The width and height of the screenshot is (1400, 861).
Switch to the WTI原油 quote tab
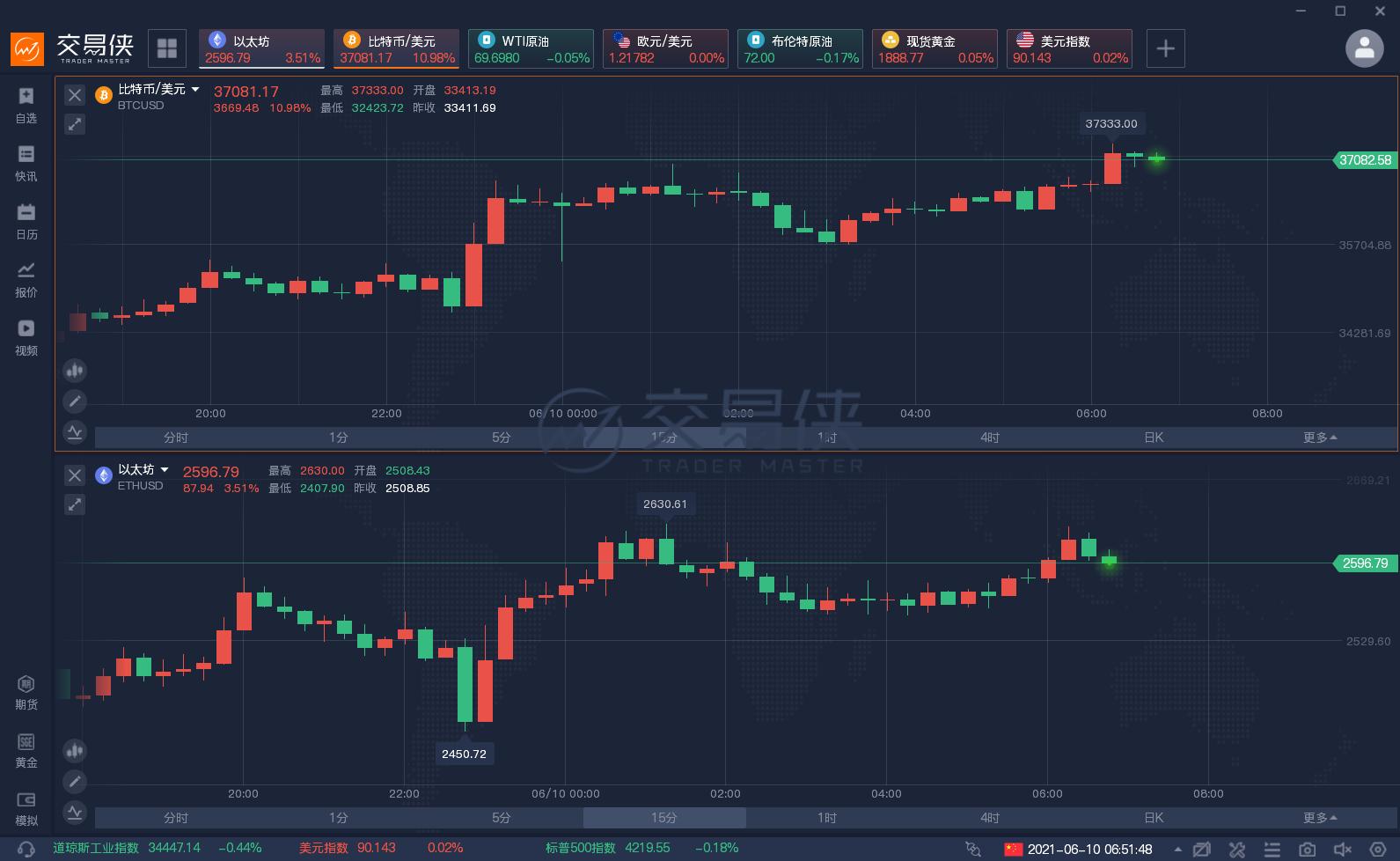coord(531,48)
